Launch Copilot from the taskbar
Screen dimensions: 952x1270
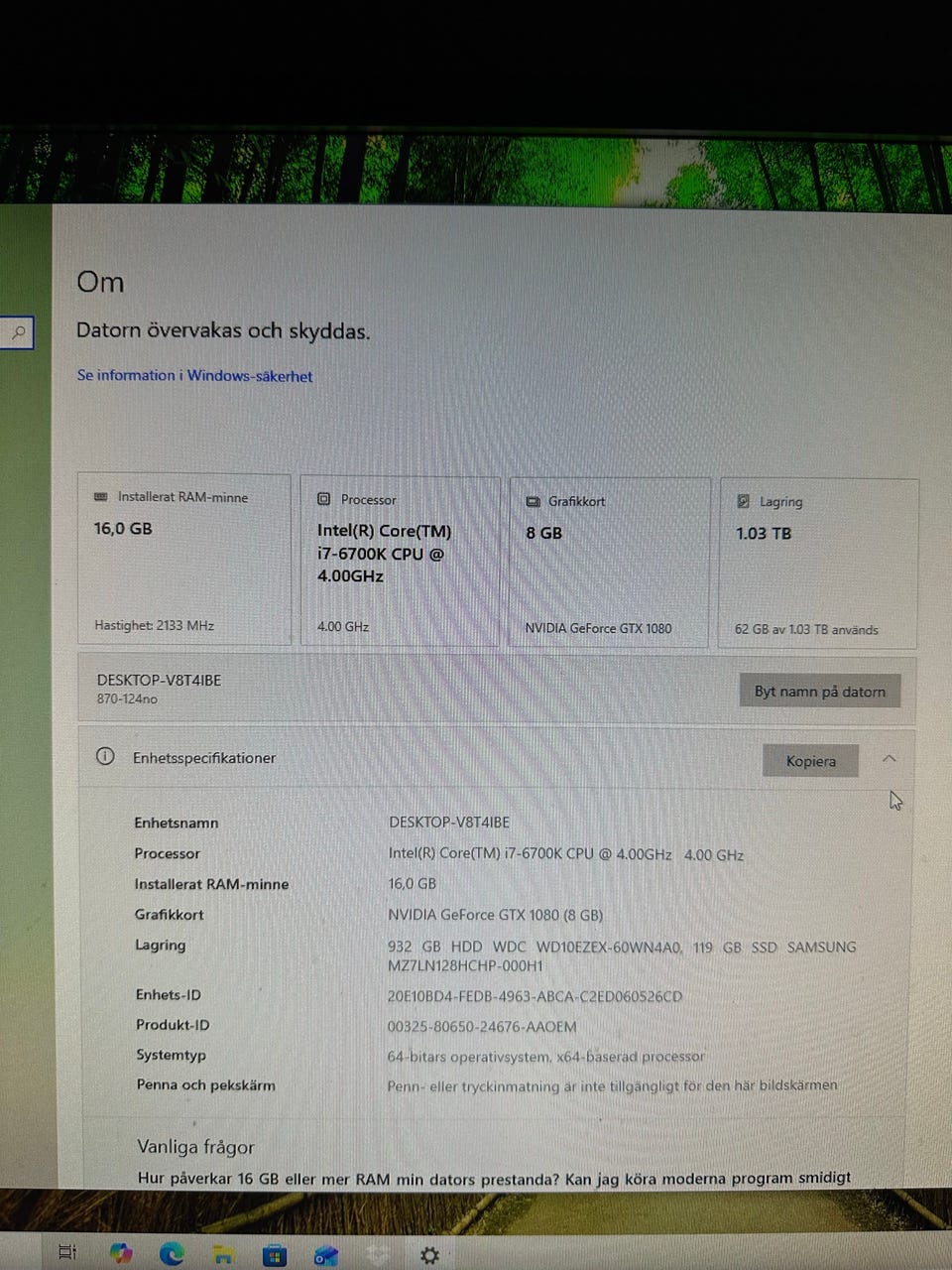(121, 1253)
